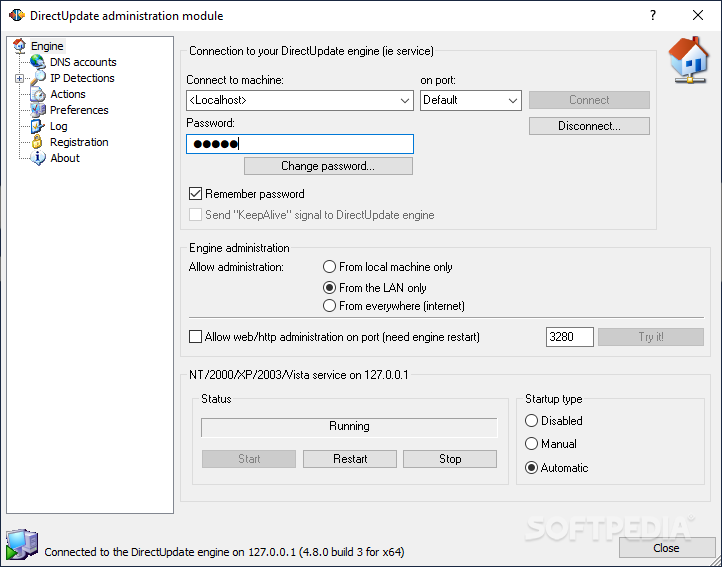
Task: Click the IP Detections magnifier icon
Action: pos(38,78)
